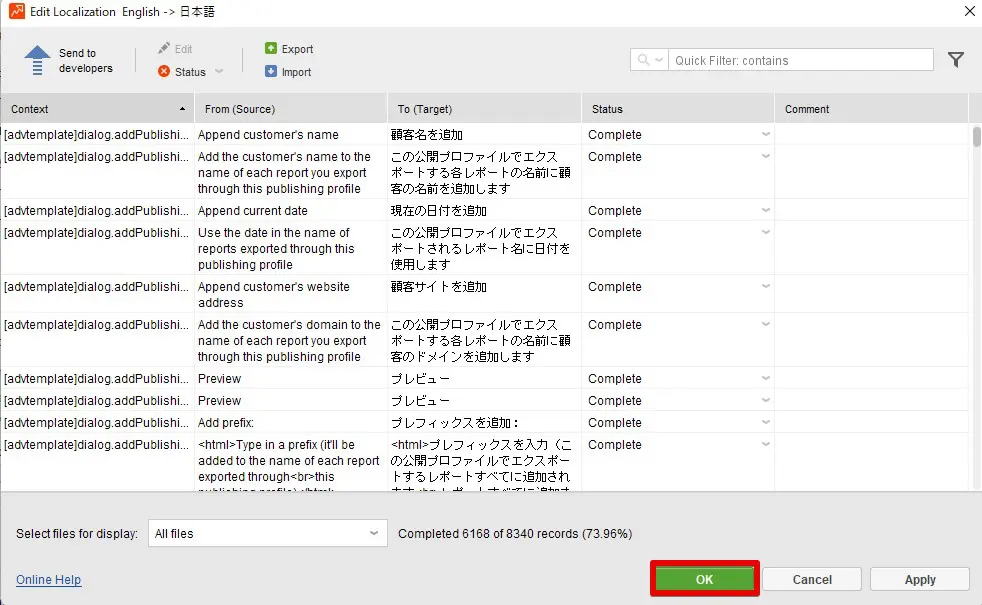
Task: Focus the Quick Filter text field
Action: (x=800, y=60)
